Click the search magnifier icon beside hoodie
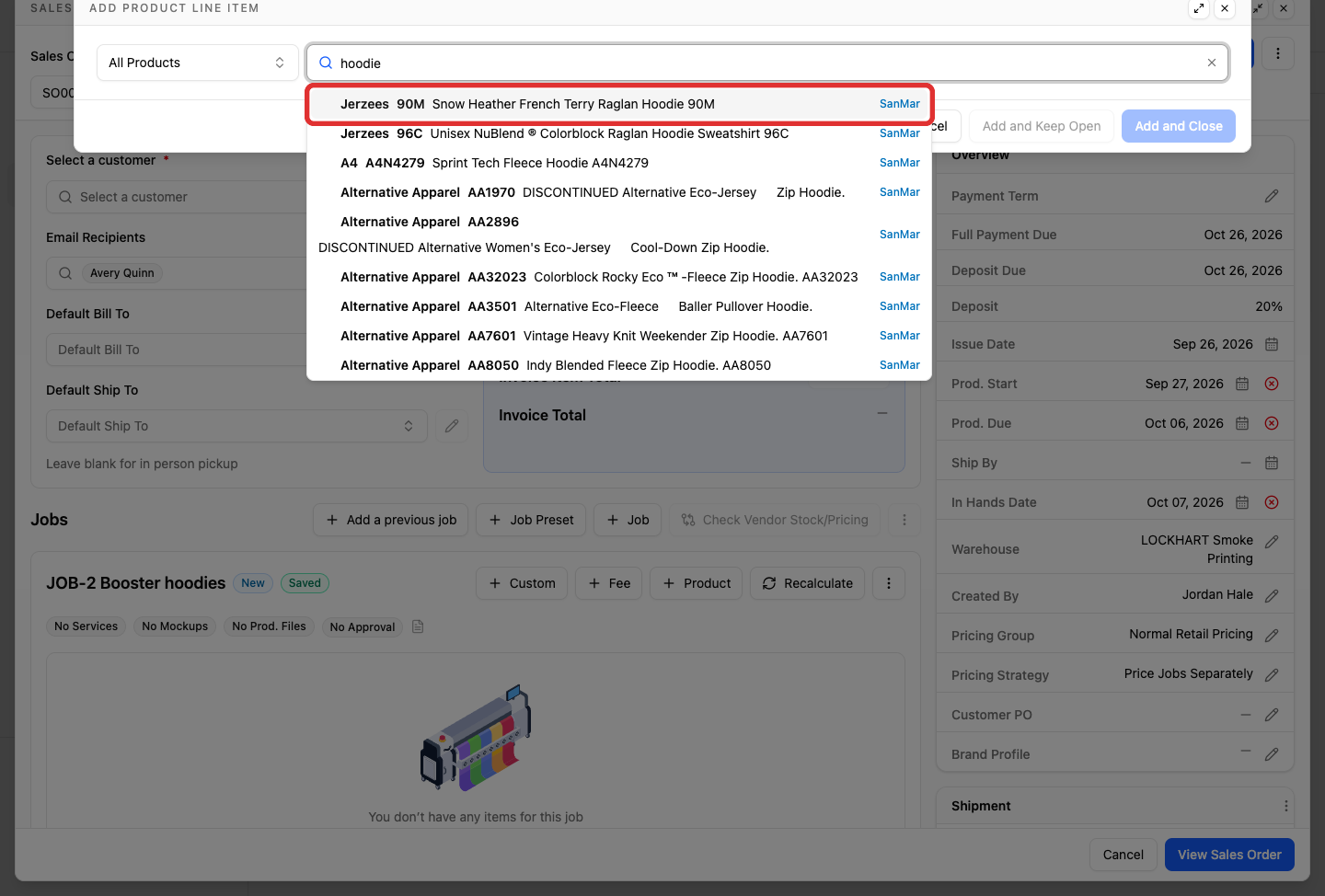This screenshot has width=1325, height=896. (x=326, y=63)
